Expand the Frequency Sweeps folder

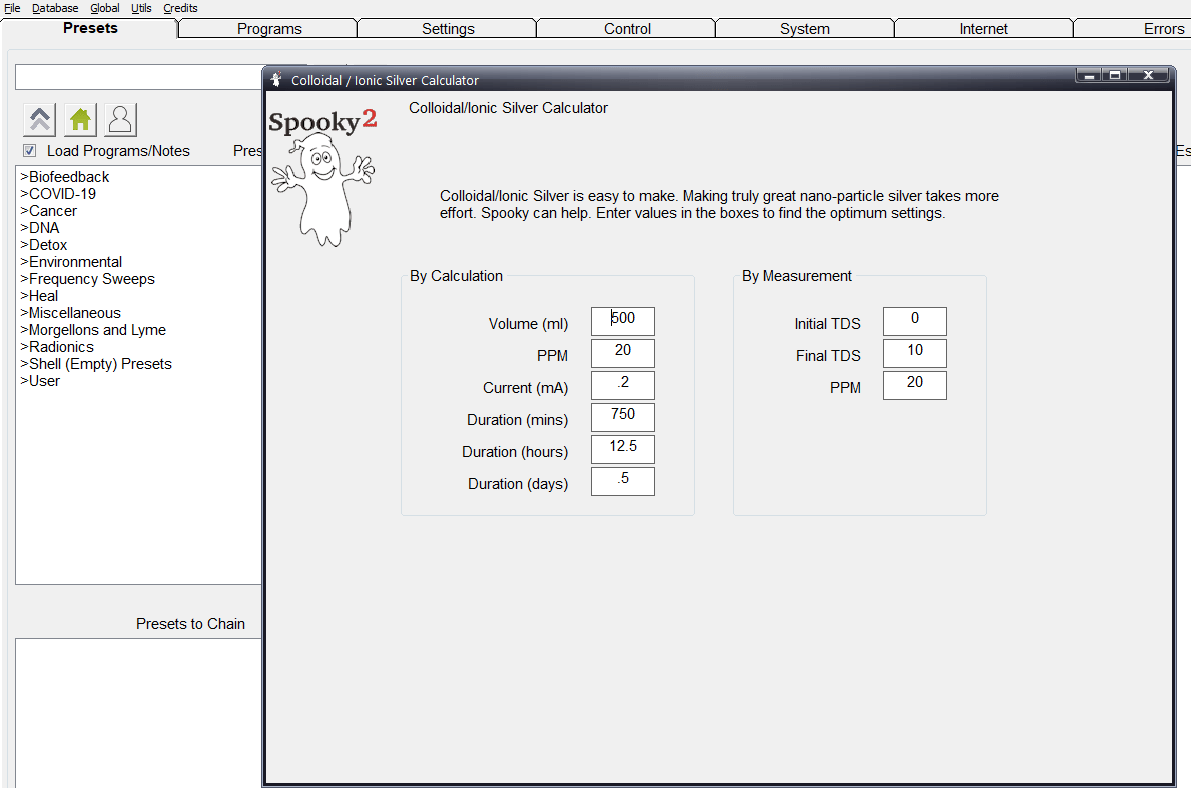coord(87,279)
